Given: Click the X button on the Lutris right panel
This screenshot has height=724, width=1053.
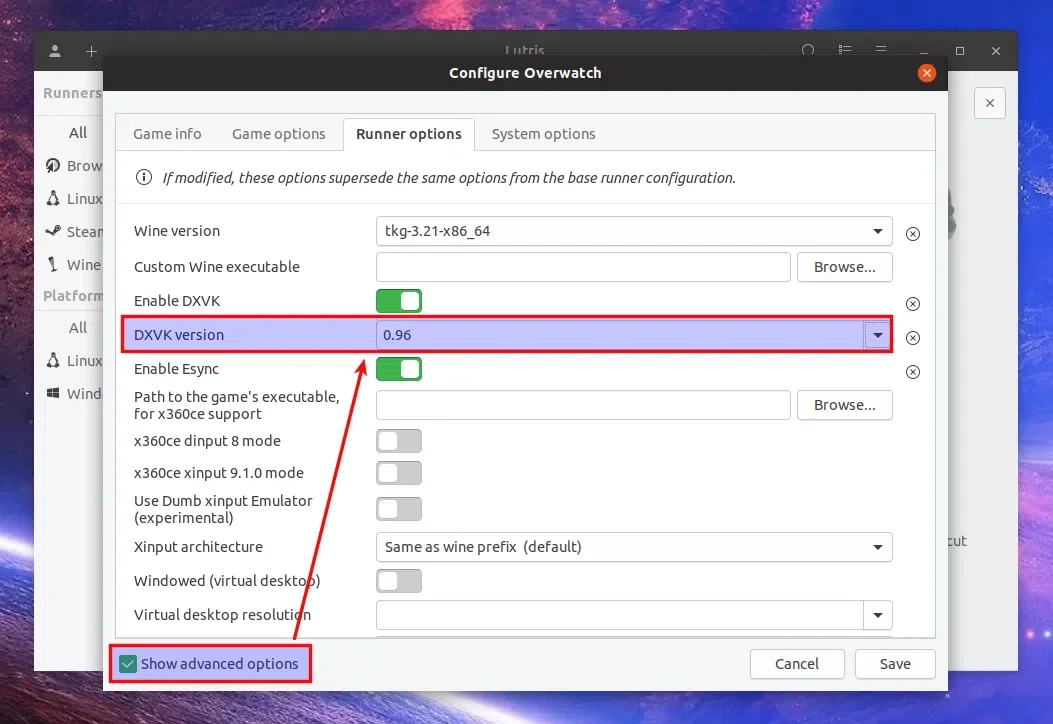Looking at the screenshot, I should [x=990, y=103].
